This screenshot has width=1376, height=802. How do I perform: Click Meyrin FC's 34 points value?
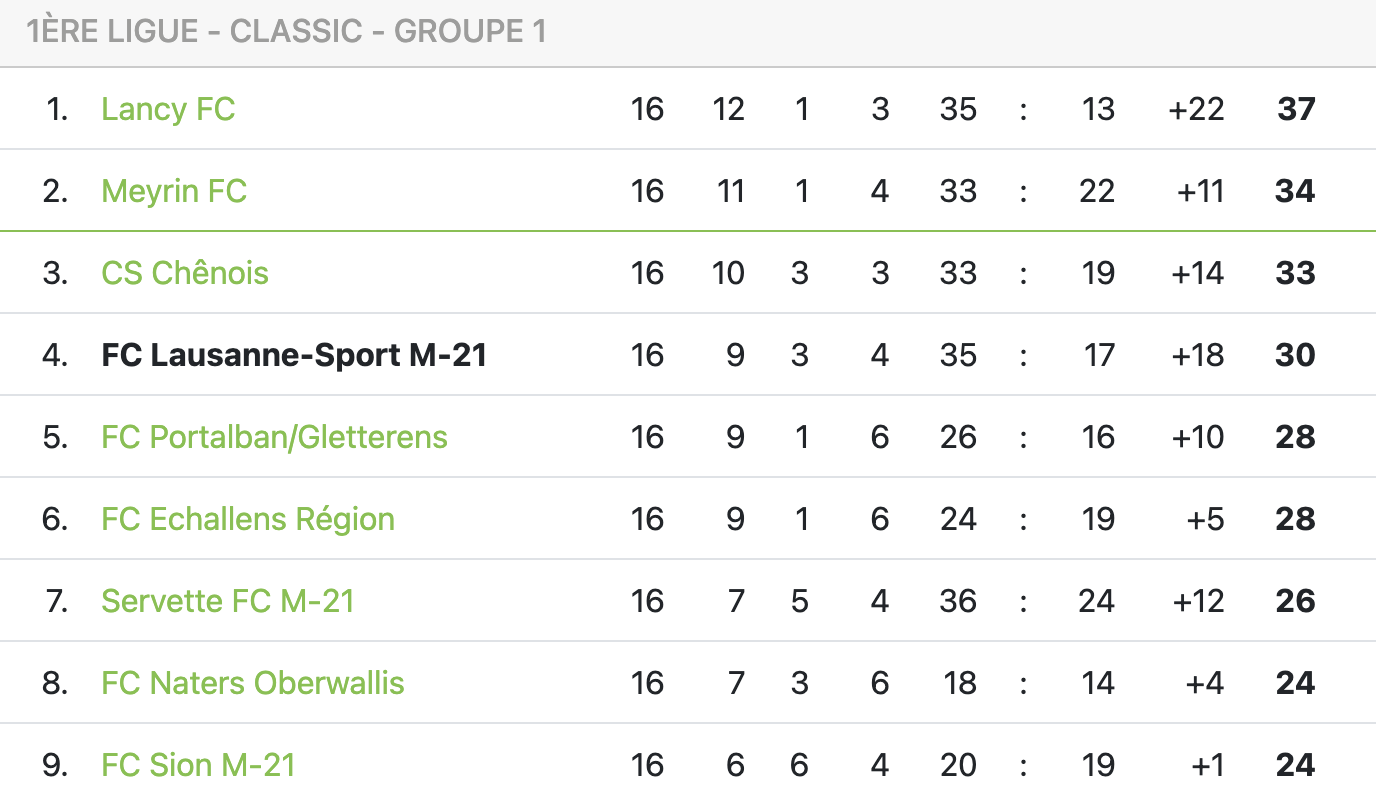click(1295, 191)
